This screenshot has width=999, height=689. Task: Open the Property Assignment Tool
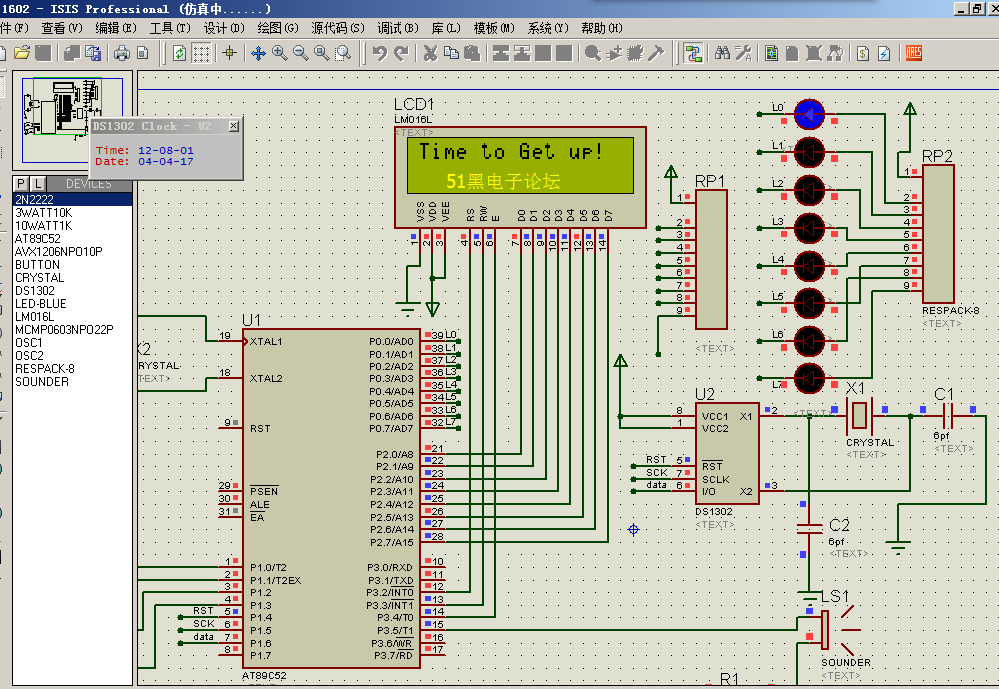743,53
